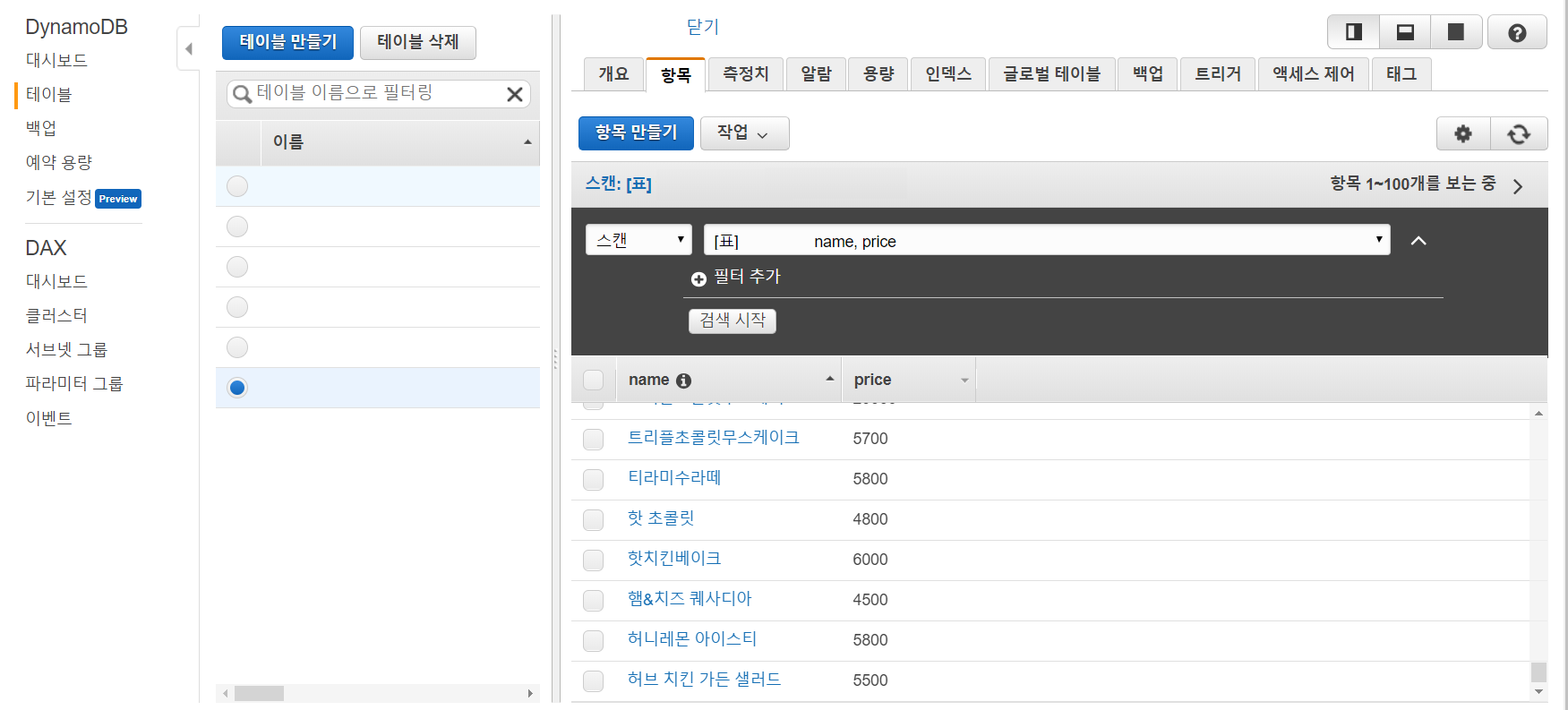Open the 스캔 type dropdown

coord(638,240)
